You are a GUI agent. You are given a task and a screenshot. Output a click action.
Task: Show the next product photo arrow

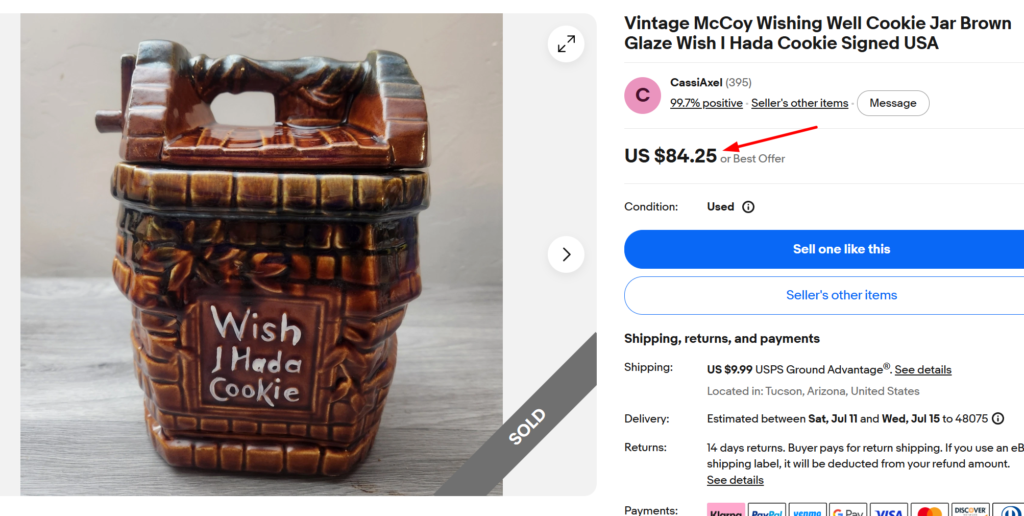tap(566, 254)
